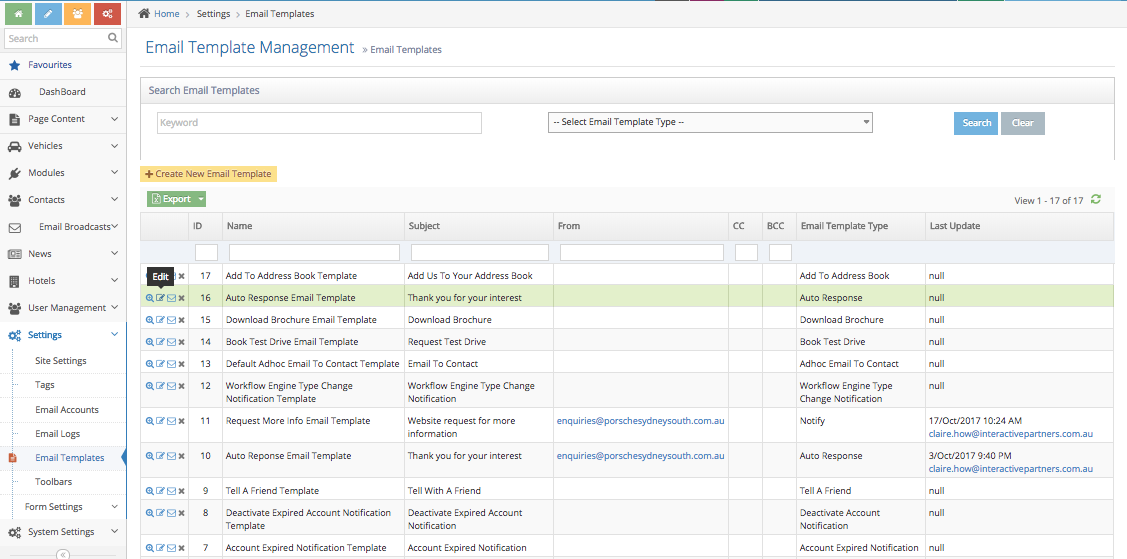Screen dimensions: 1127x559
Task: Click the view magnifier icon for template 15
Action: click(150, 320)
